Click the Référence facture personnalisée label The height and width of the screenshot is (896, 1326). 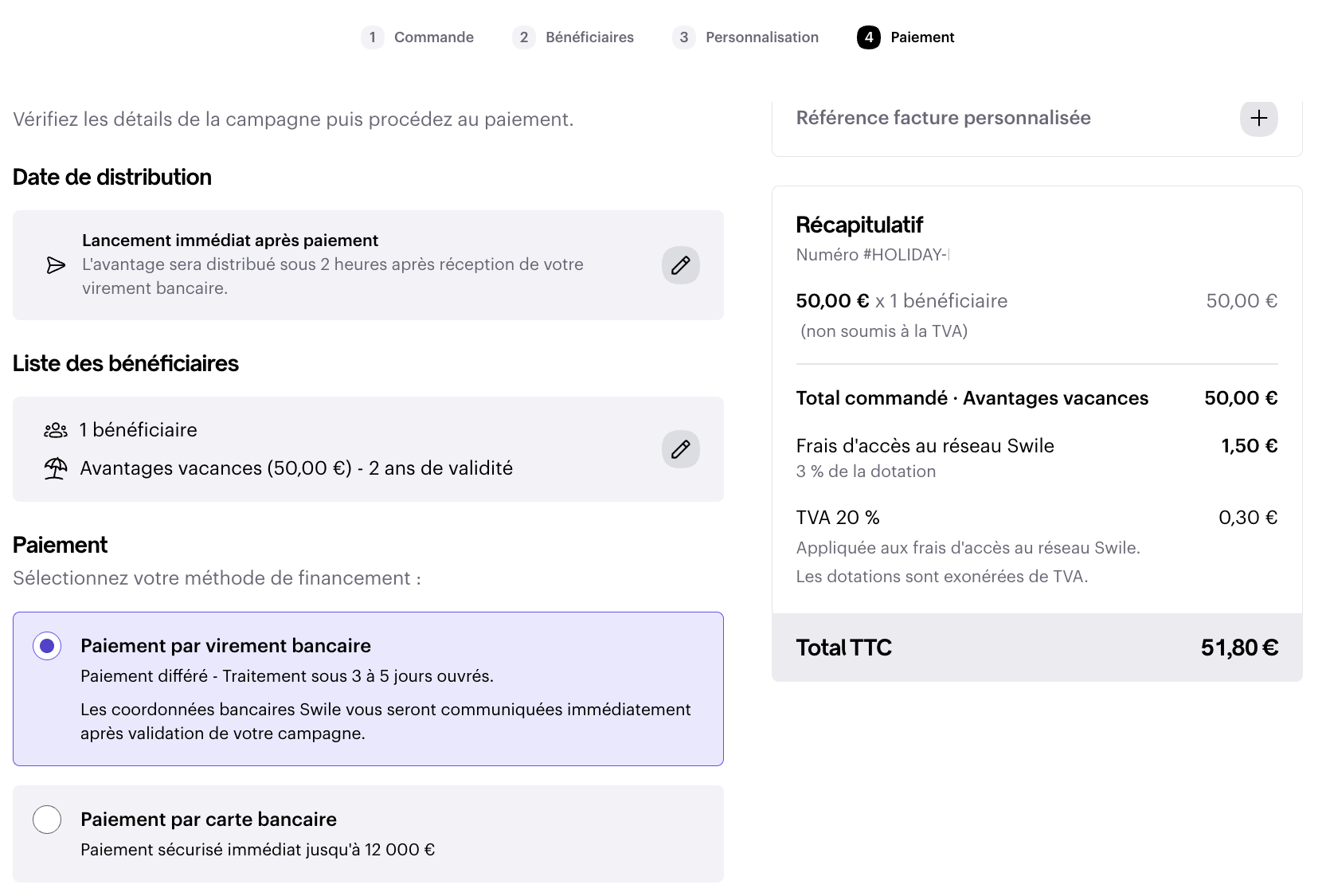[x=943, y=118]
